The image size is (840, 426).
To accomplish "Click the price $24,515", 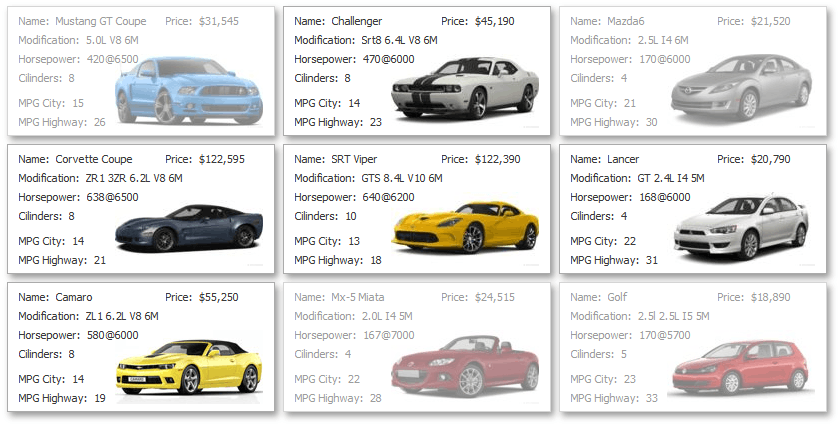I will (494, 297).
